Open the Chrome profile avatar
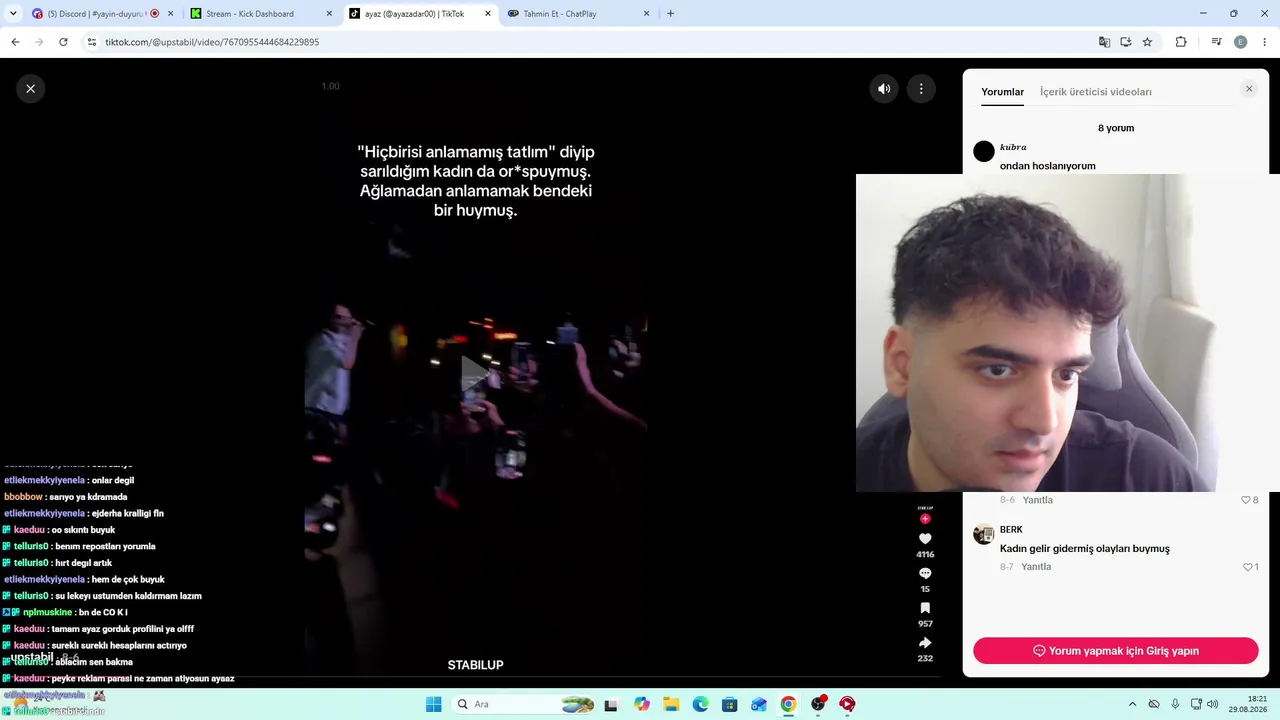 1241,42
